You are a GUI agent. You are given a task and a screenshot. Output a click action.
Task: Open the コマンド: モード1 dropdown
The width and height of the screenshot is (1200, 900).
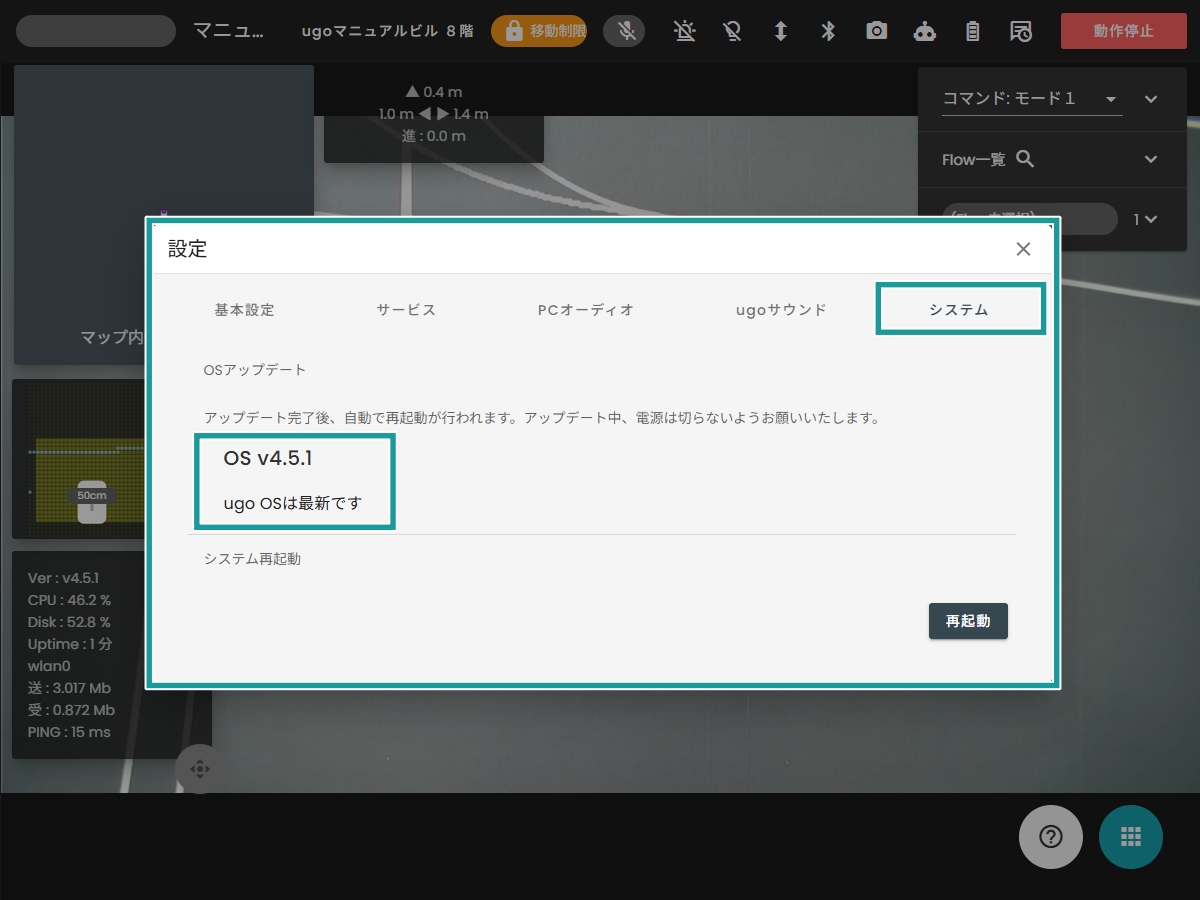point(1032,99)
